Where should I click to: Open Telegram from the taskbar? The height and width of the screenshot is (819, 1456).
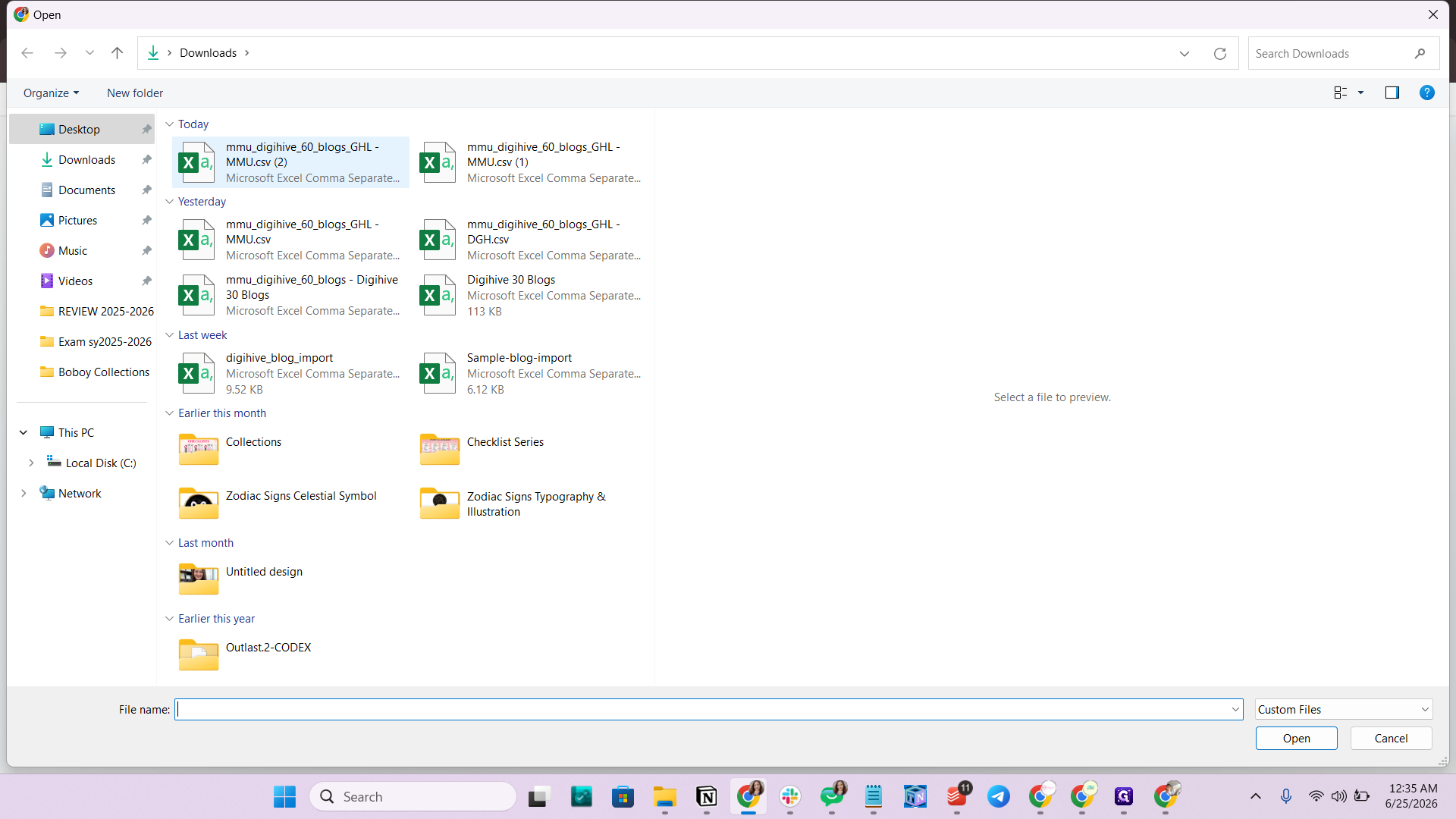[x=998, y=796]
